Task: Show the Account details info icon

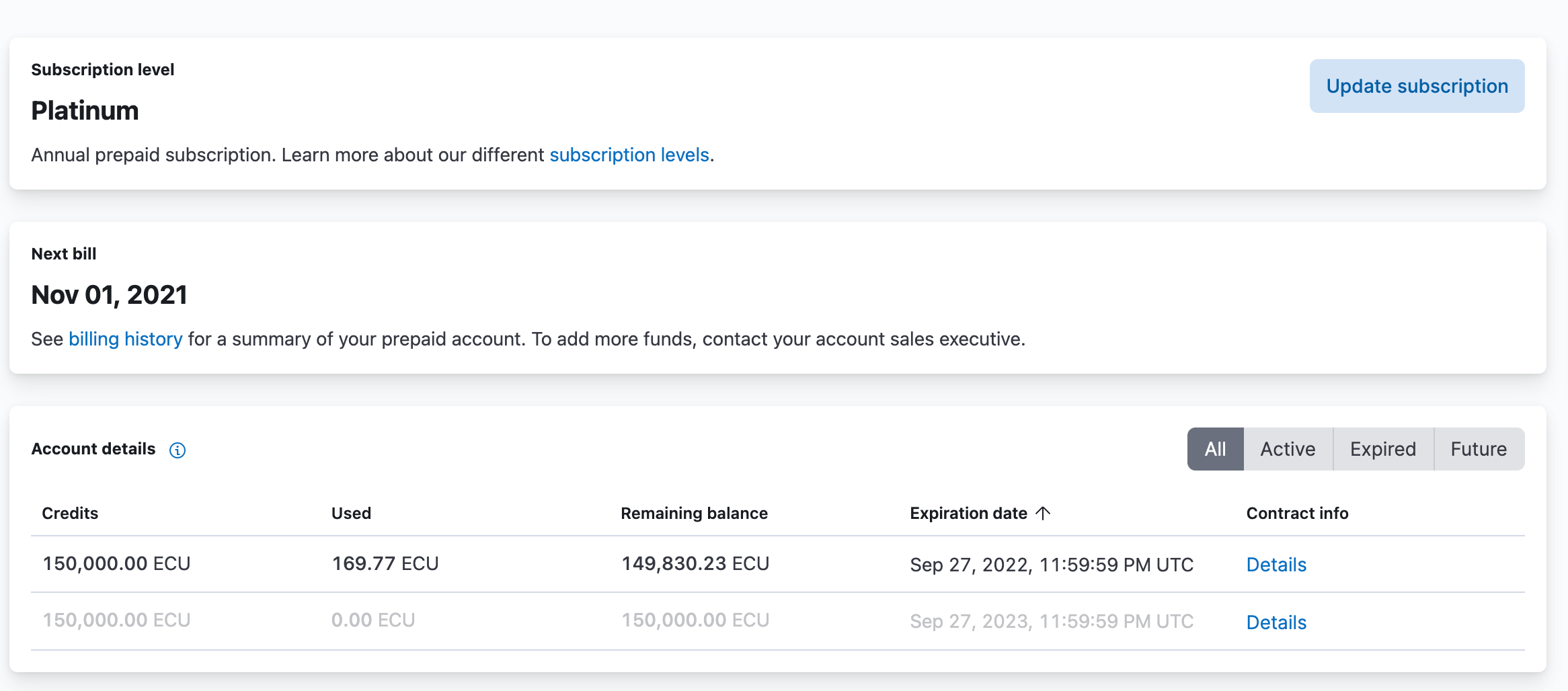Action: (178, 450)
